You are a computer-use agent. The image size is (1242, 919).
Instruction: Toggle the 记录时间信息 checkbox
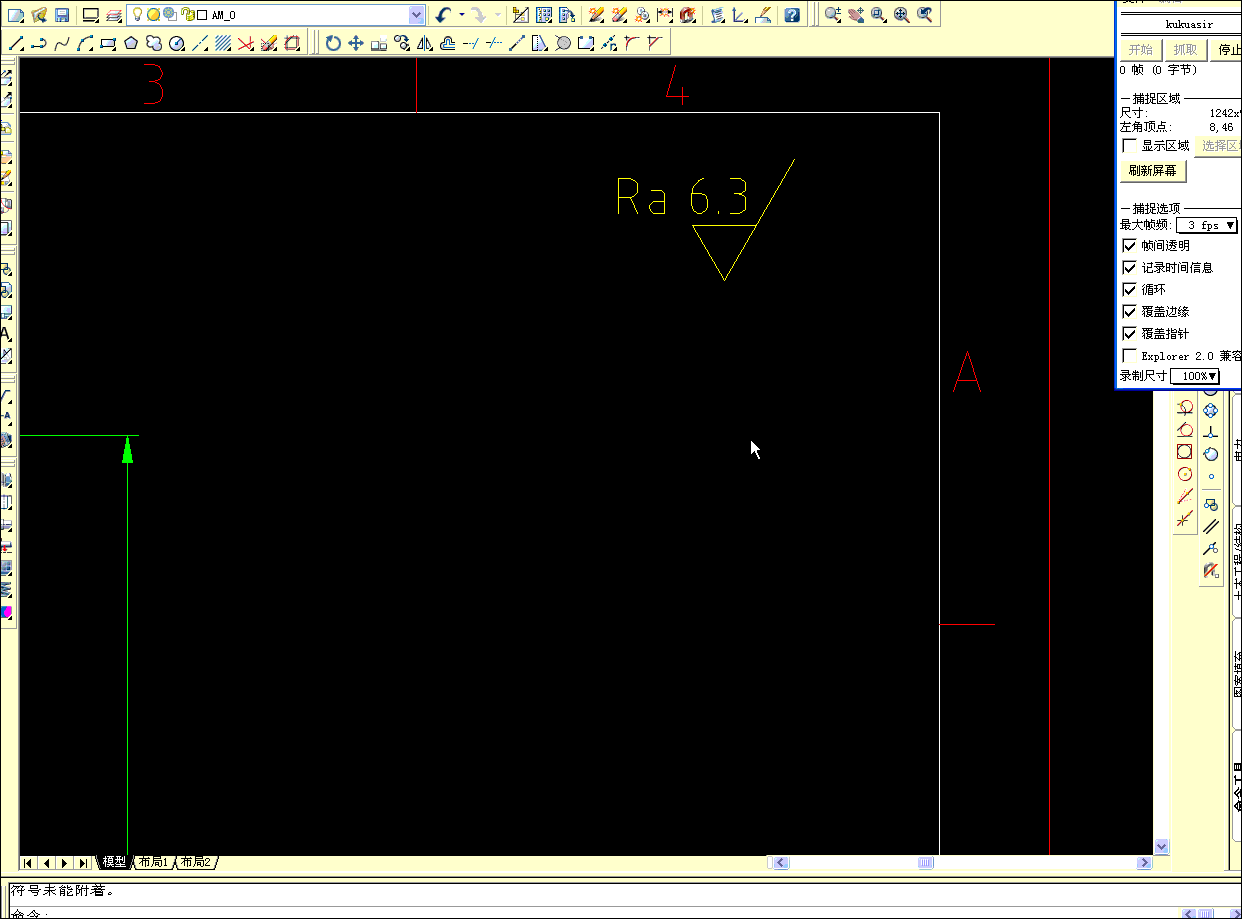pyautogui.click(x=1130, y=268)
